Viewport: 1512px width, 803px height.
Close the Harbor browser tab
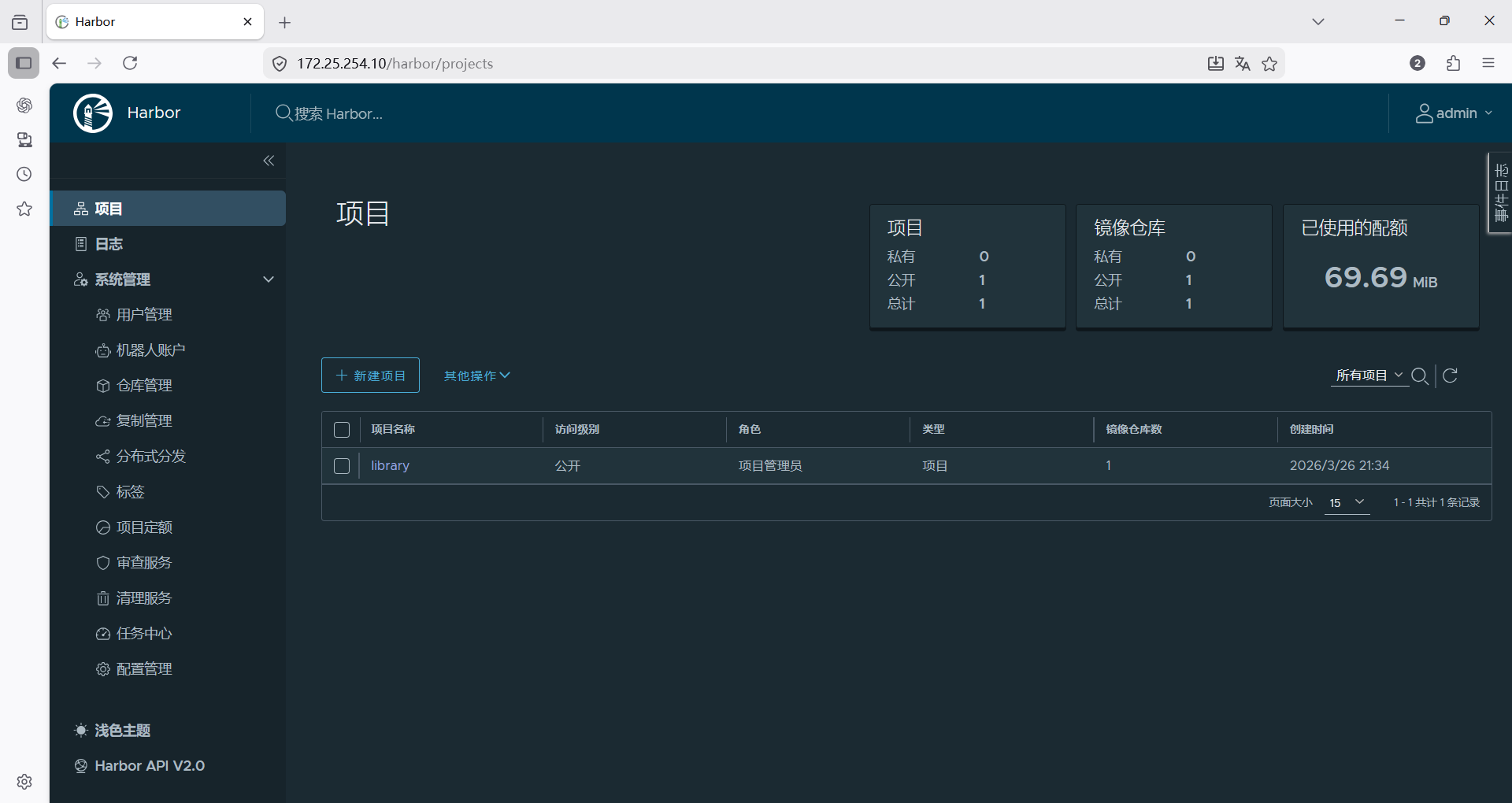(x=247, y=22)
